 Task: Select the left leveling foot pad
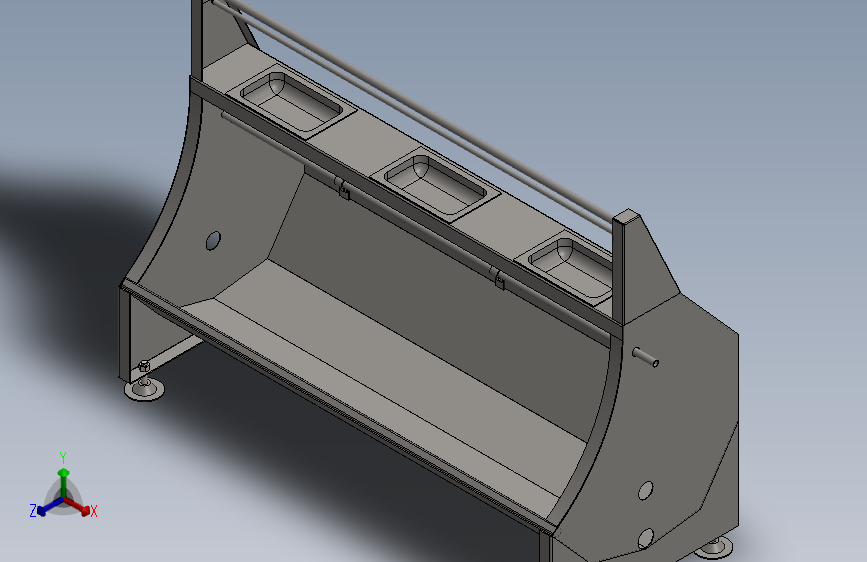(x=144, y=389)
